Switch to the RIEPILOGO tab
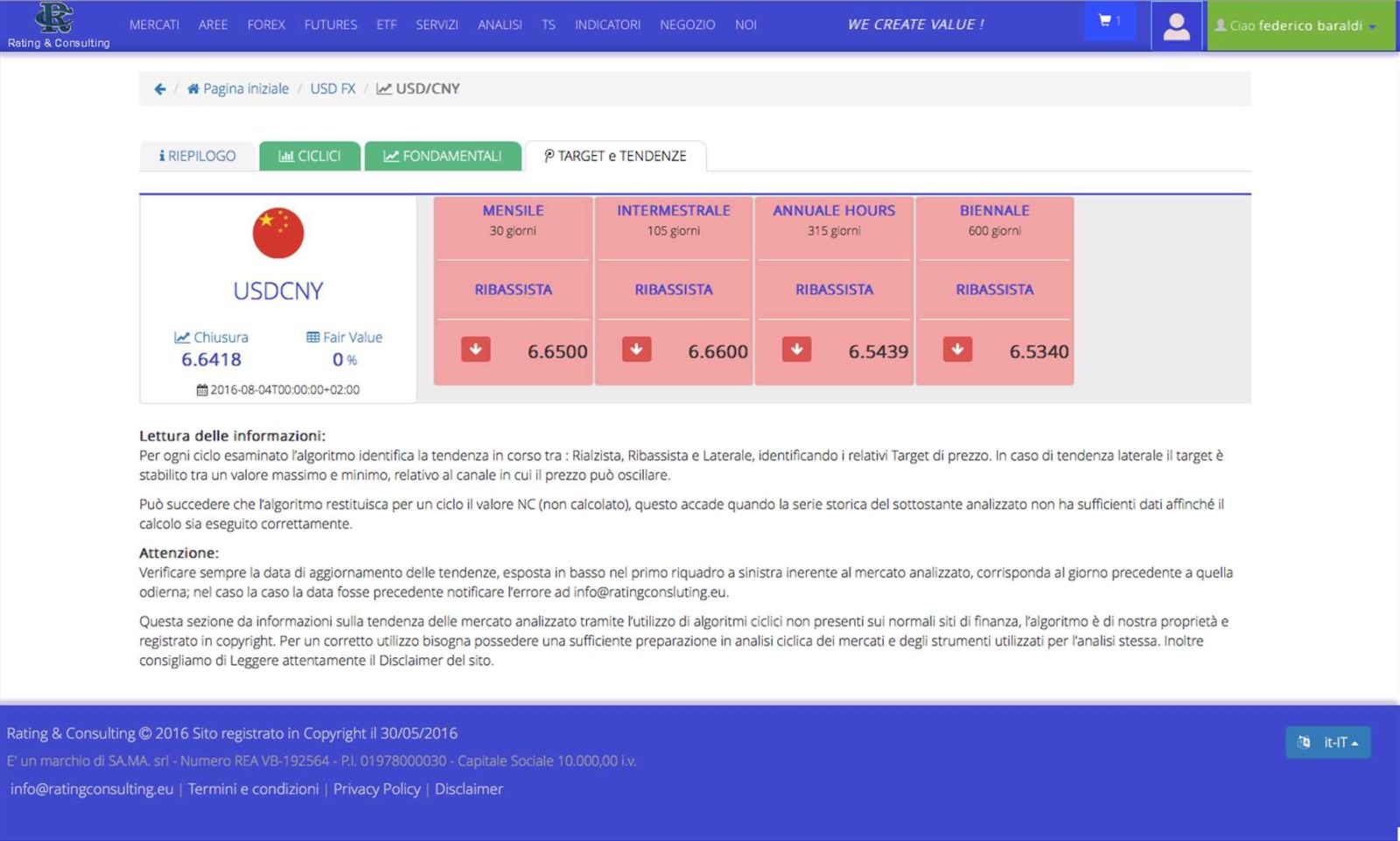 coord(198,156)
